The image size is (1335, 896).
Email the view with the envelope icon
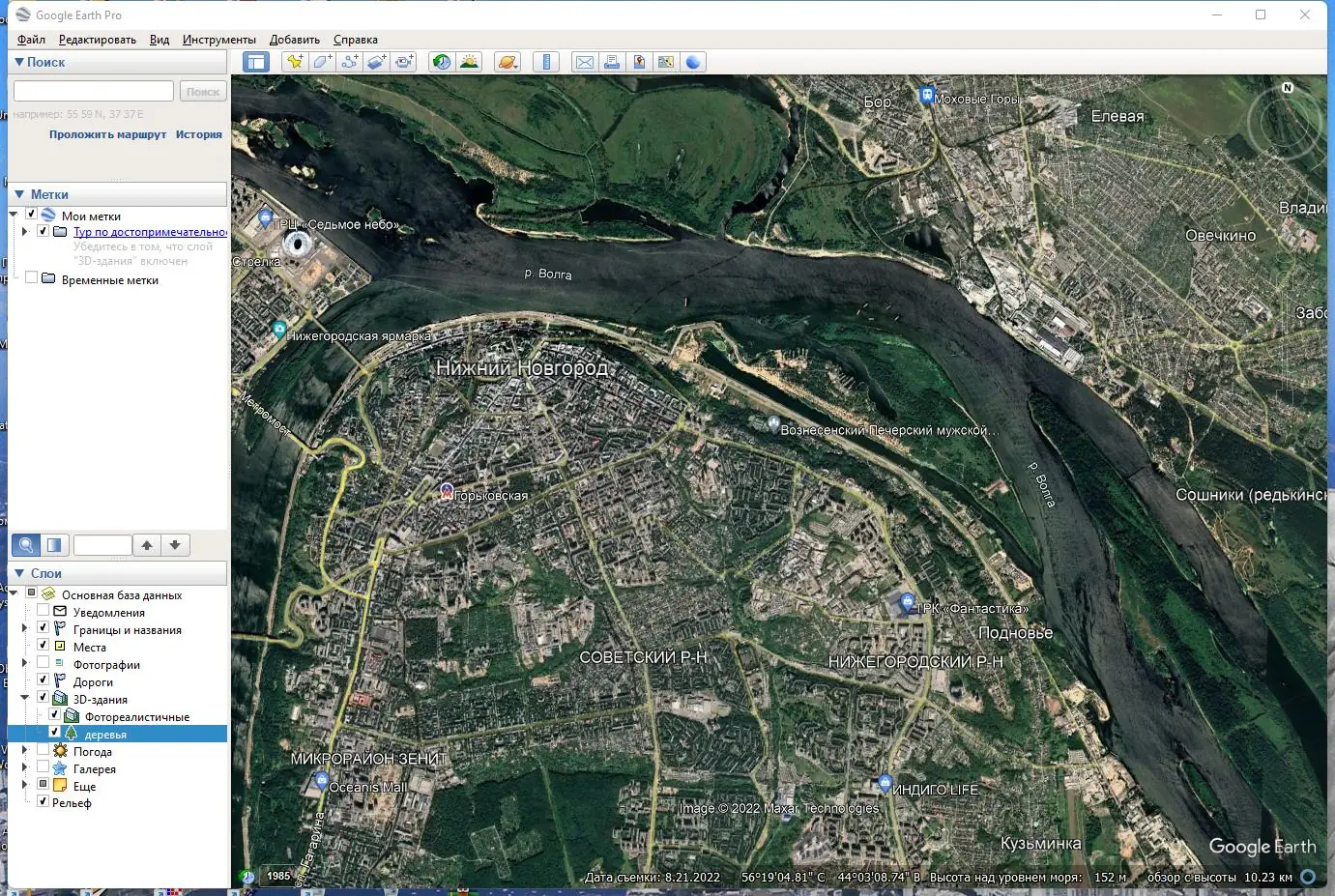tap(585, 62)
